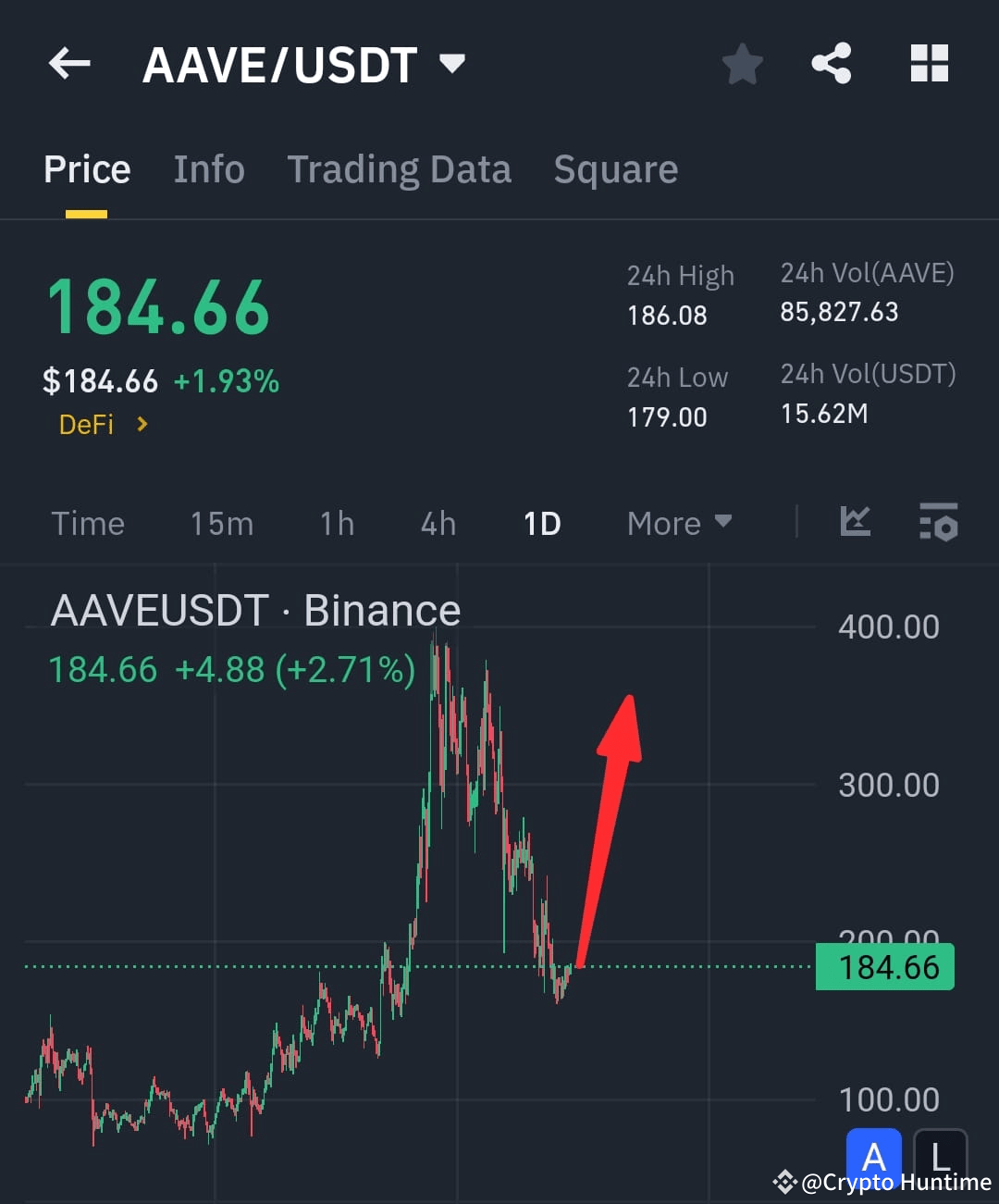The height and width of the screenshot is (1204, 999).
Task: Open the Square tab
Action: pos(615,169)
